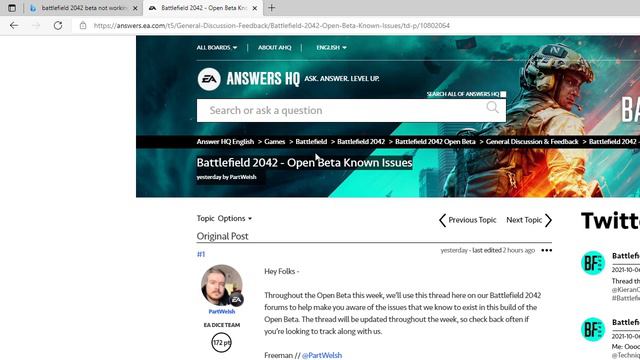The image size is (640, 360).
Task: Open the post number #1 link
Action: (x=201, y=254)
